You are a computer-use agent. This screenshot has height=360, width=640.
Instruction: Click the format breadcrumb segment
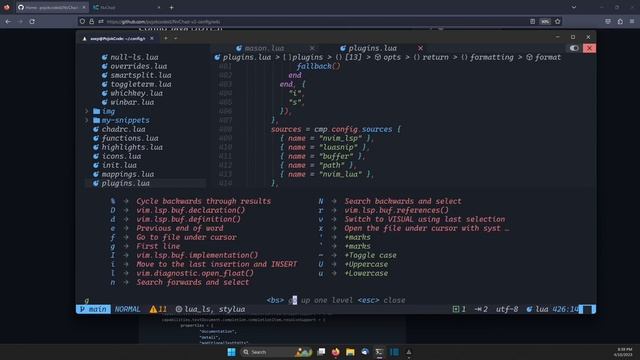click(x=548, y=57)
